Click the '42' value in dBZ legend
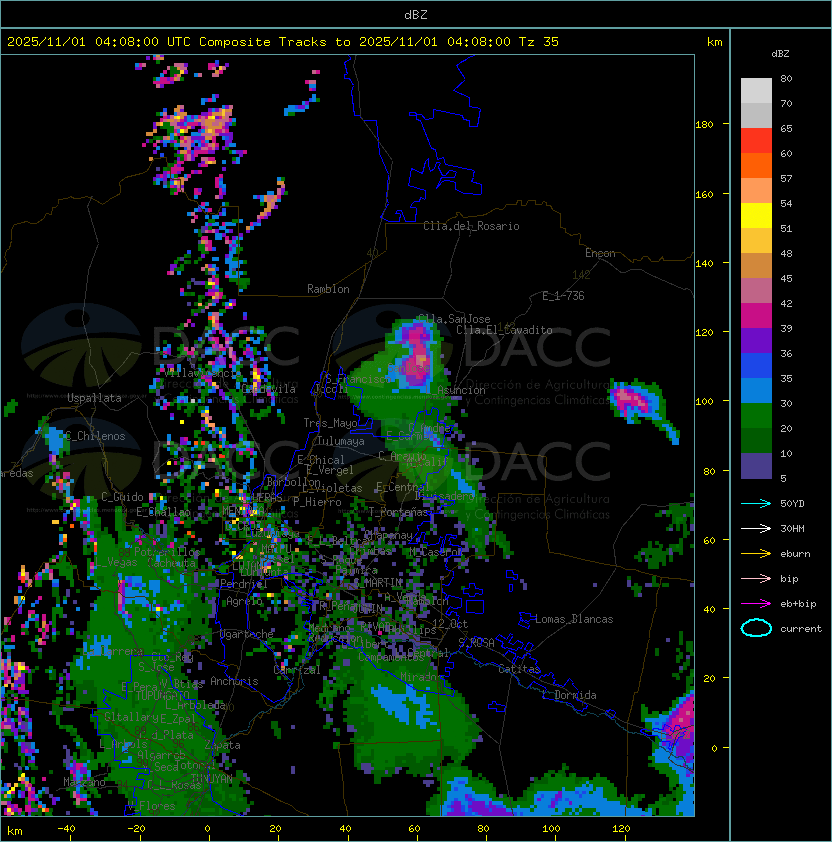Image resolution: width=832 pixels, height=842 pixels. (786, 303)
